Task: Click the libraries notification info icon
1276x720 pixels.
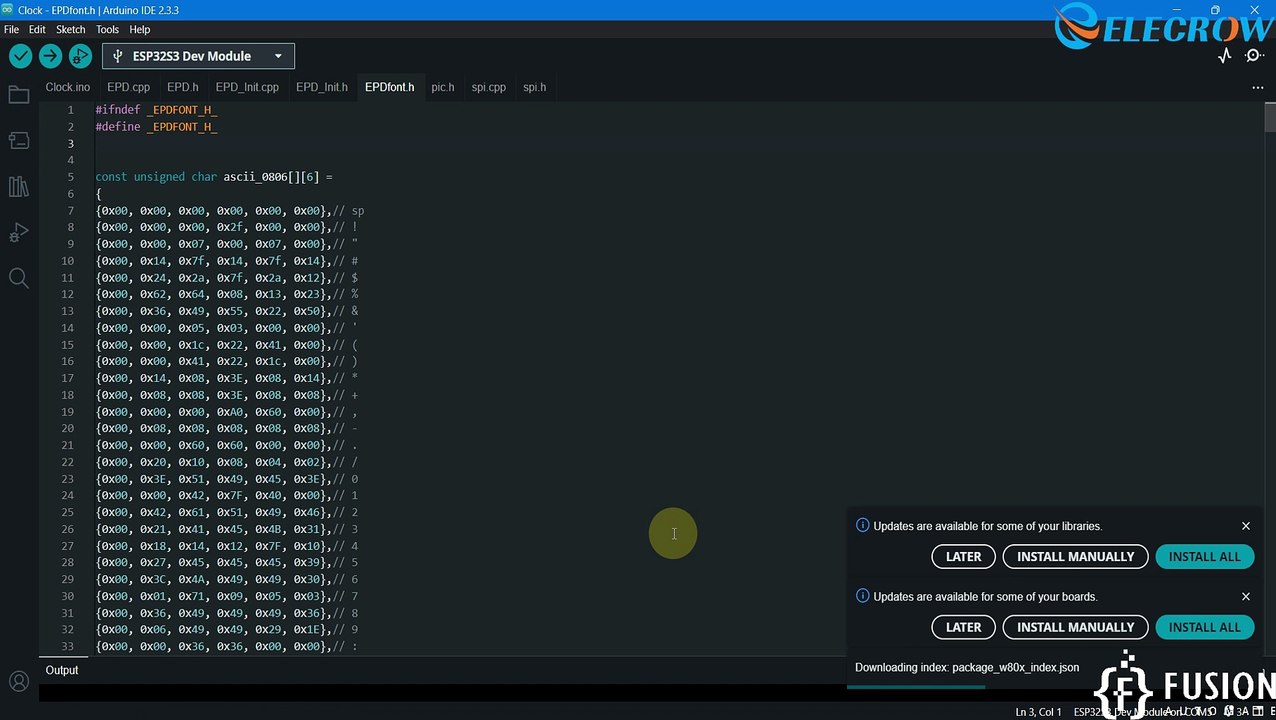Action: coord(862,525)
